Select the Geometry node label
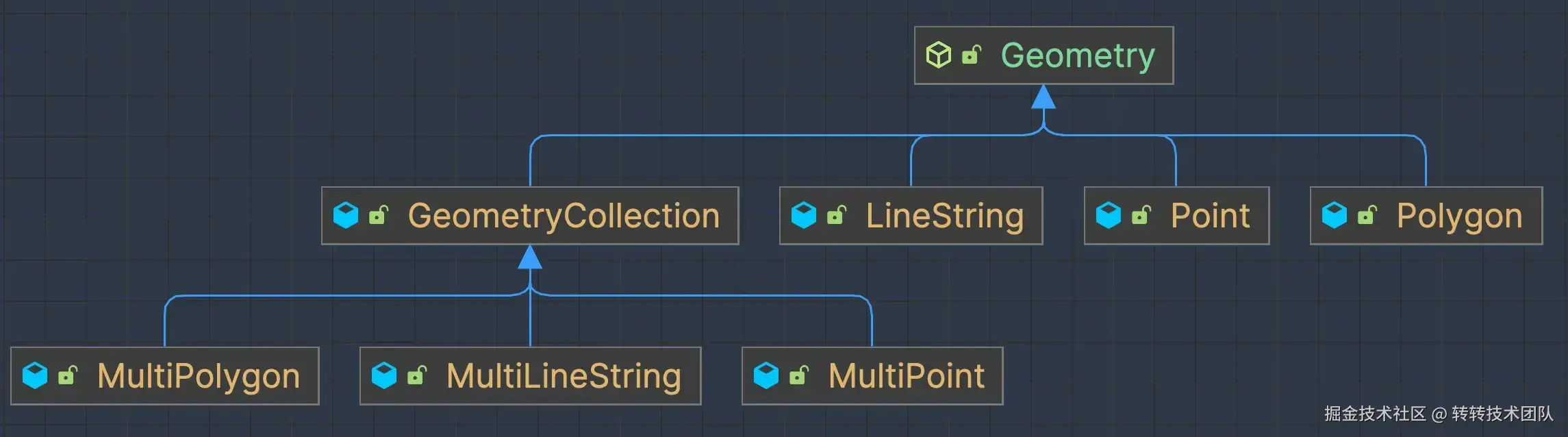1568x437 pixels. point(1078,55)
